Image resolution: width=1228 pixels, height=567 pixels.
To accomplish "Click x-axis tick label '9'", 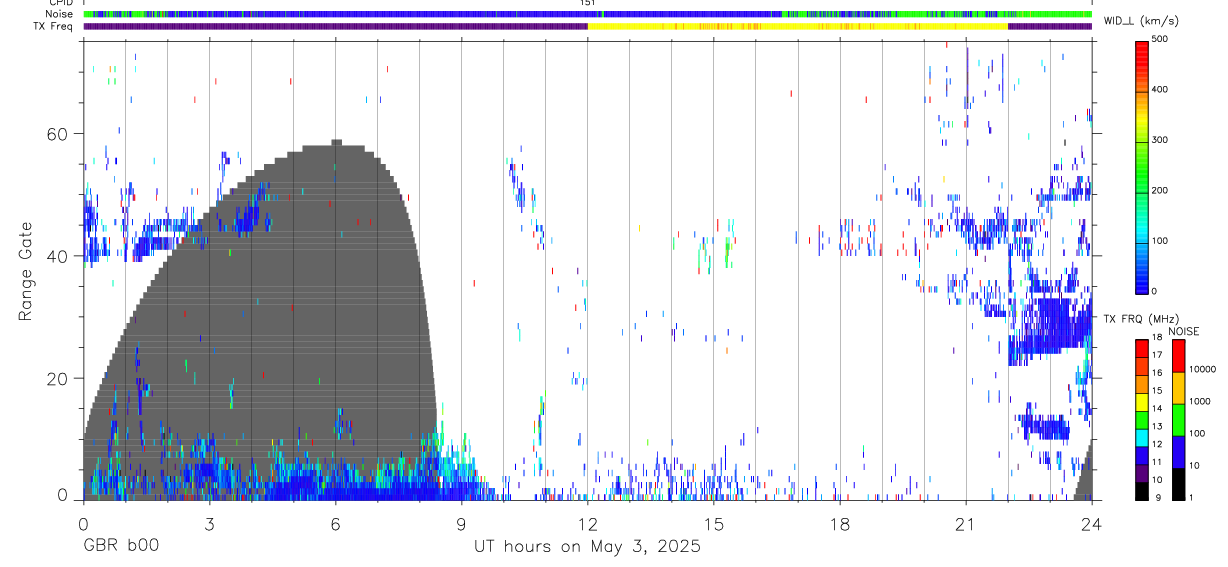I will pyautogui.click(x=461, y=523).
